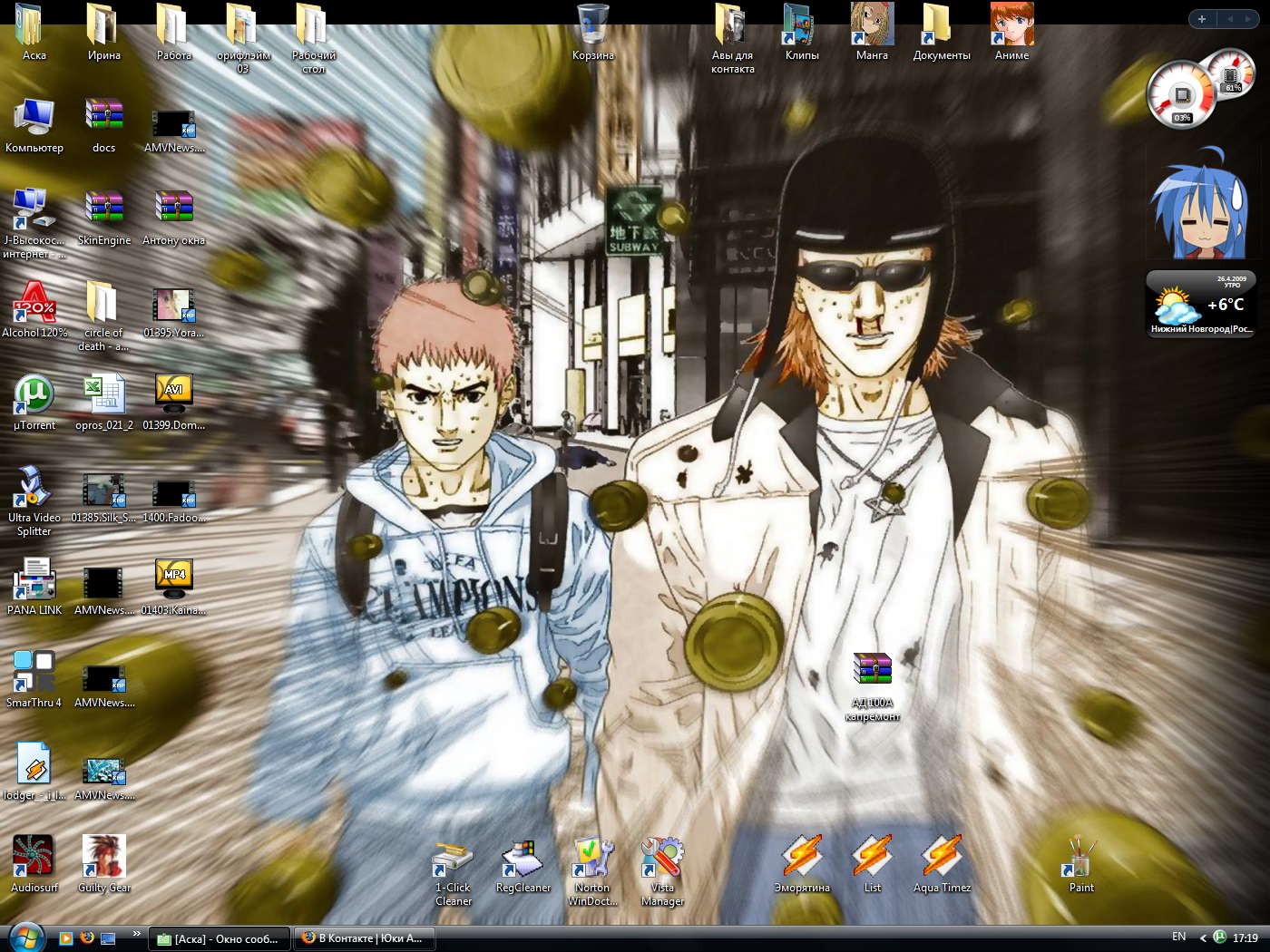Click Show Desktop in Quick Launch

click(108, 938)
